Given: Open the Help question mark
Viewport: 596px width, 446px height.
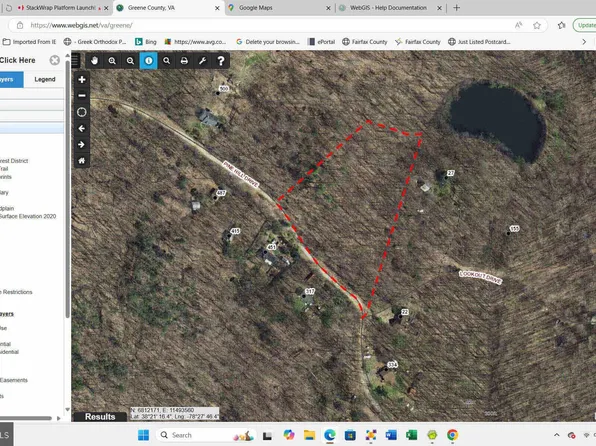Looking at the screenshot, I should click(x=220, y=60).
